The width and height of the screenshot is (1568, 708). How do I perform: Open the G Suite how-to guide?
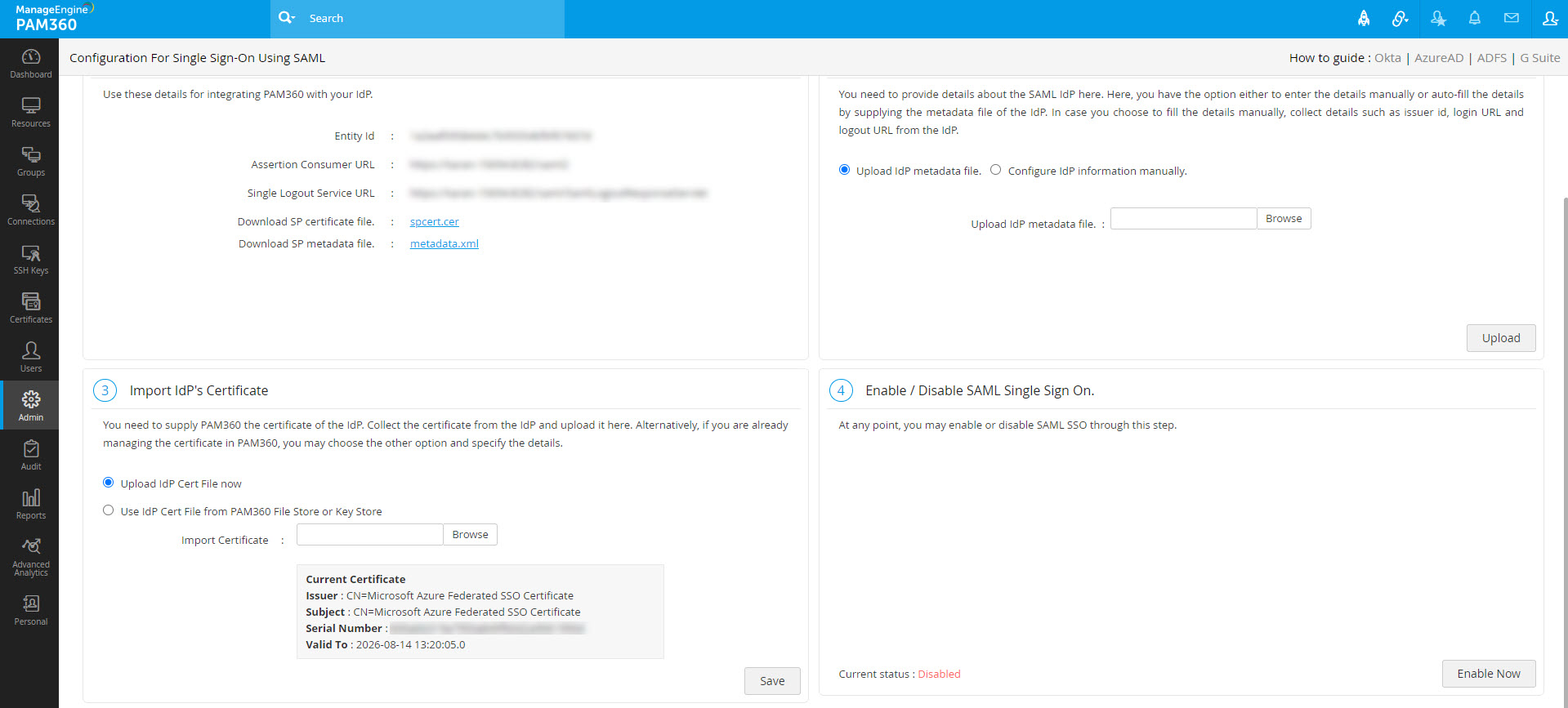pyautogui.click(x=1540, y=58)
